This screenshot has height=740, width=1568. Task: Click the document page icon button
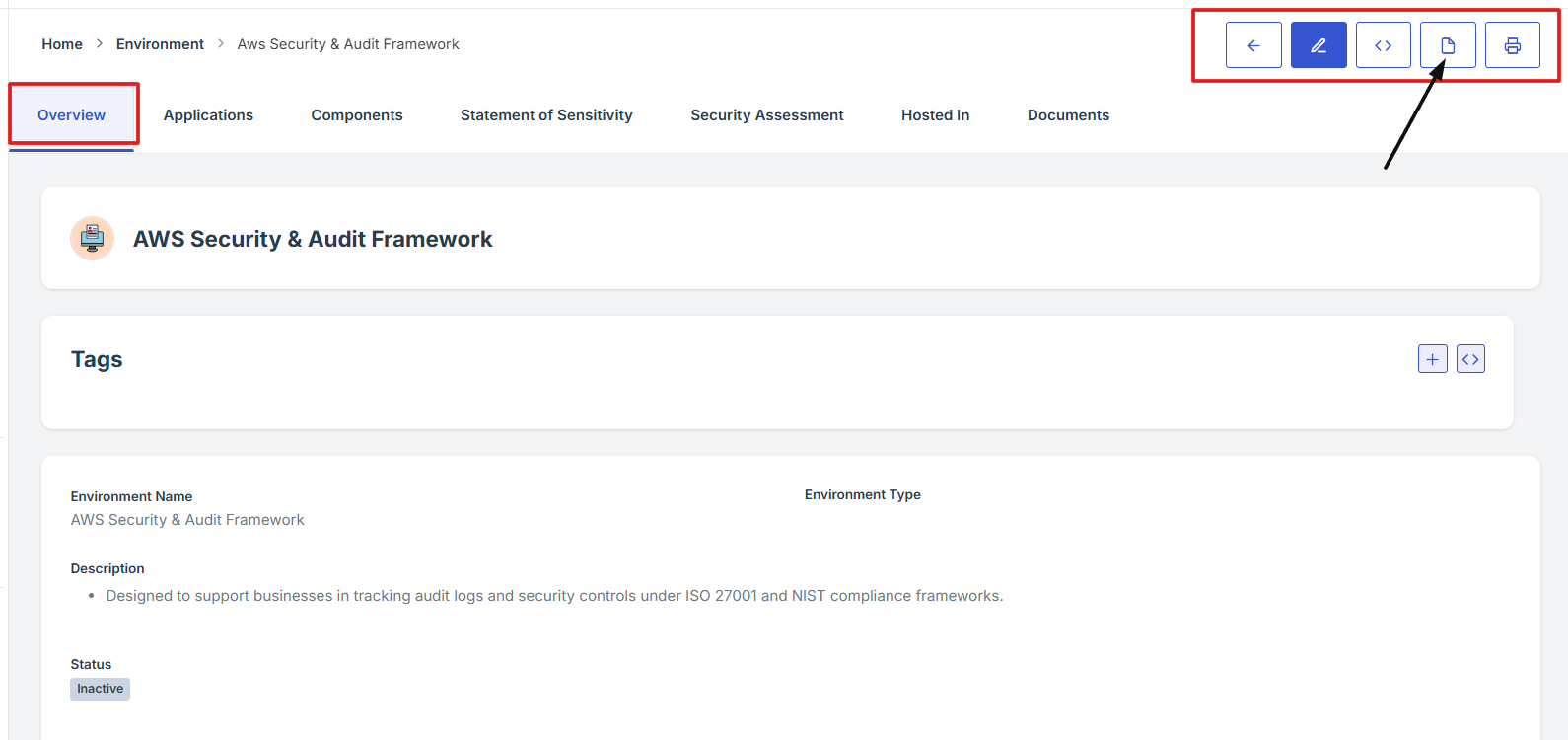coord(1448,45)
